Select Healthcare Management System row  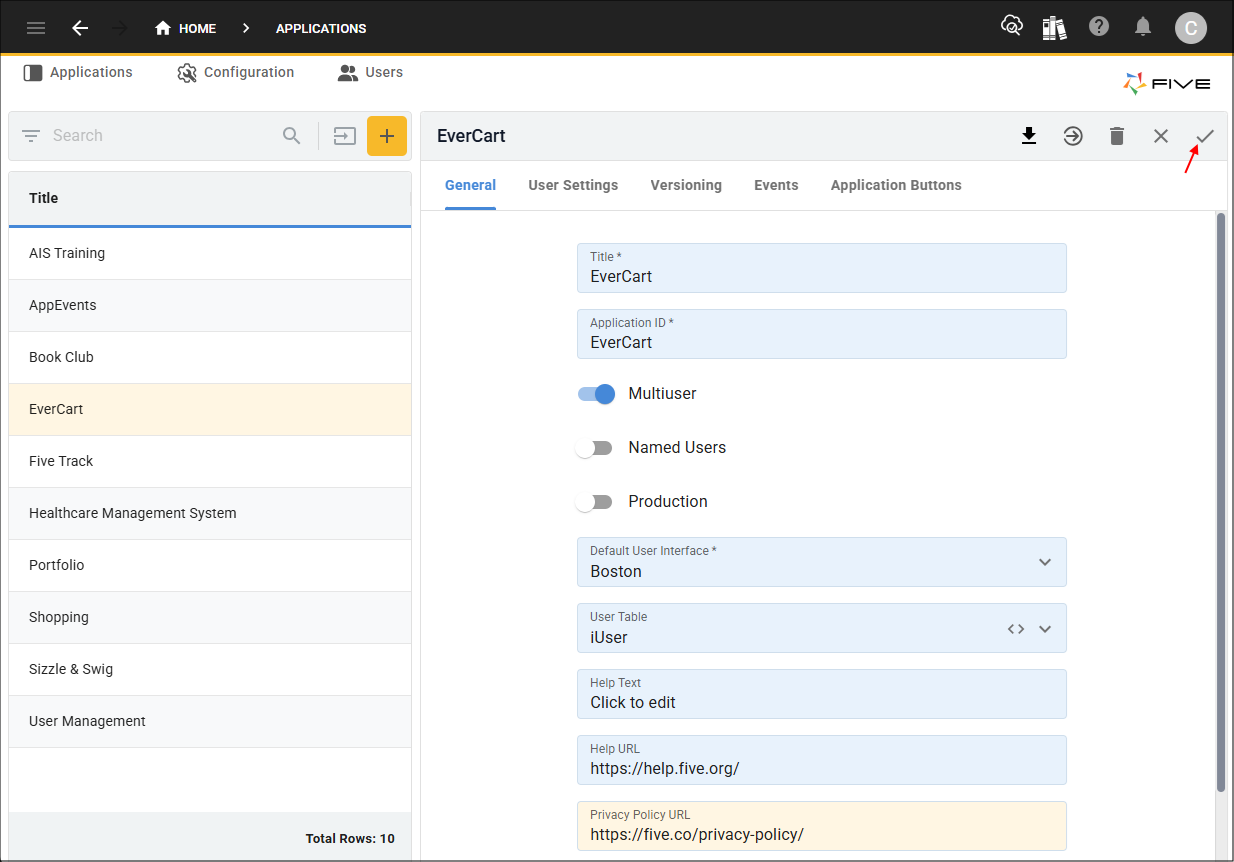pos(133,513)
